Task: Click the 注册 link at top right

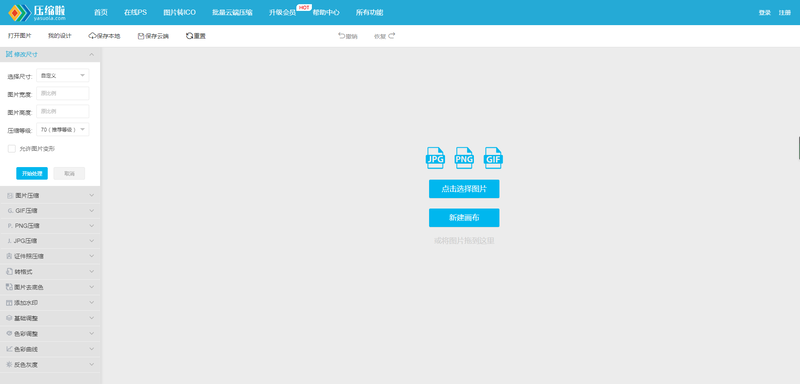Action: (785, 13)
